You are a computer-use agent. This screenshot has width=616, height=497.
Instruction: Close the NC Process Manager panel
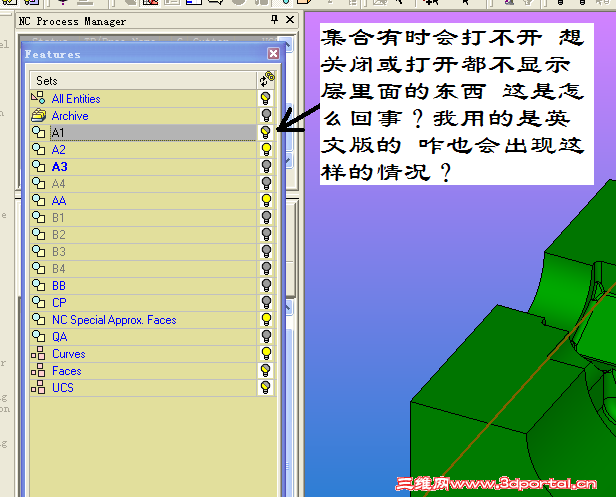click(290, 20)
